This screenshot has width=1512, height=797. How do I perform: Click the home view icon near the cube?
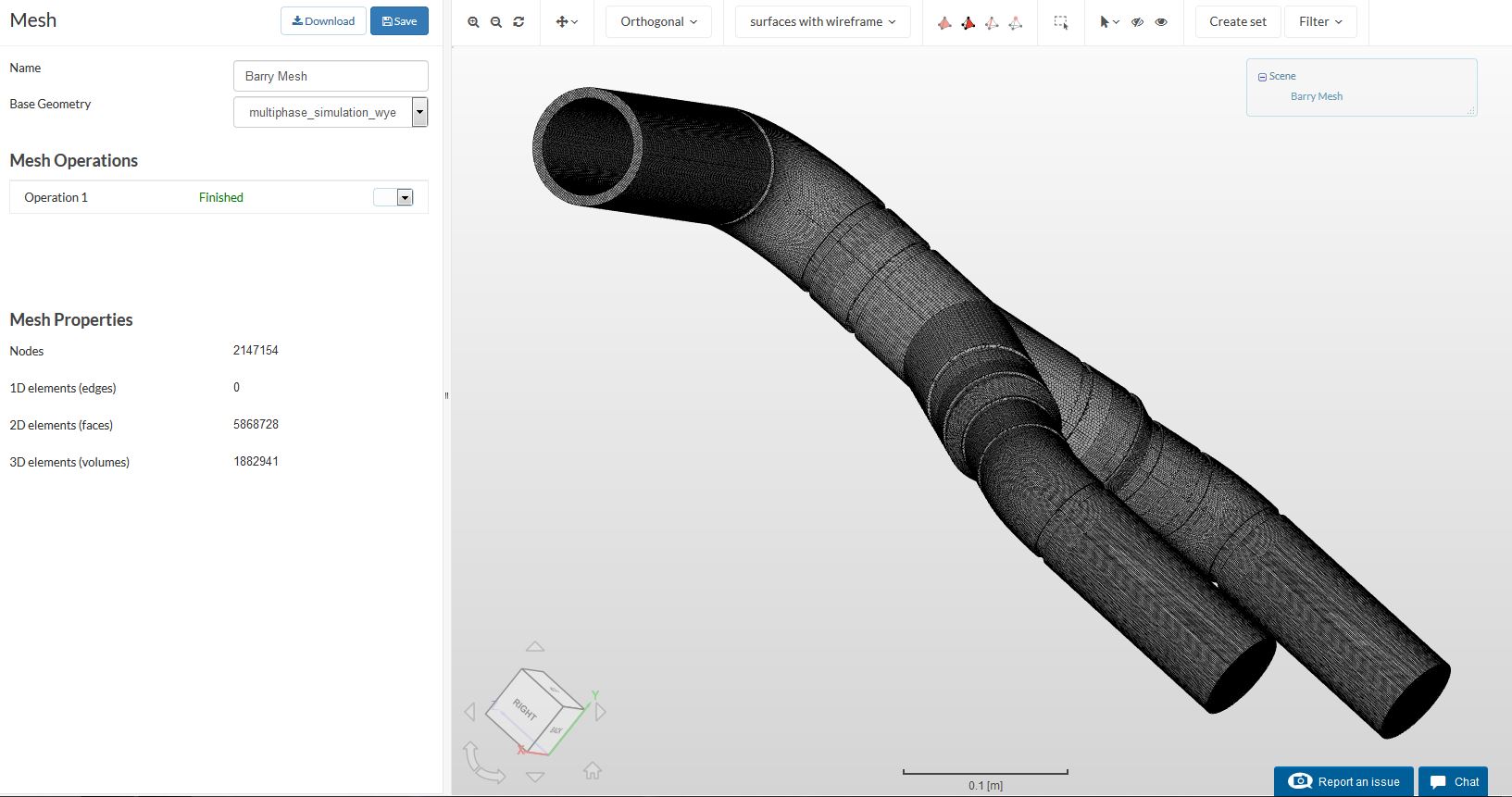593,770
